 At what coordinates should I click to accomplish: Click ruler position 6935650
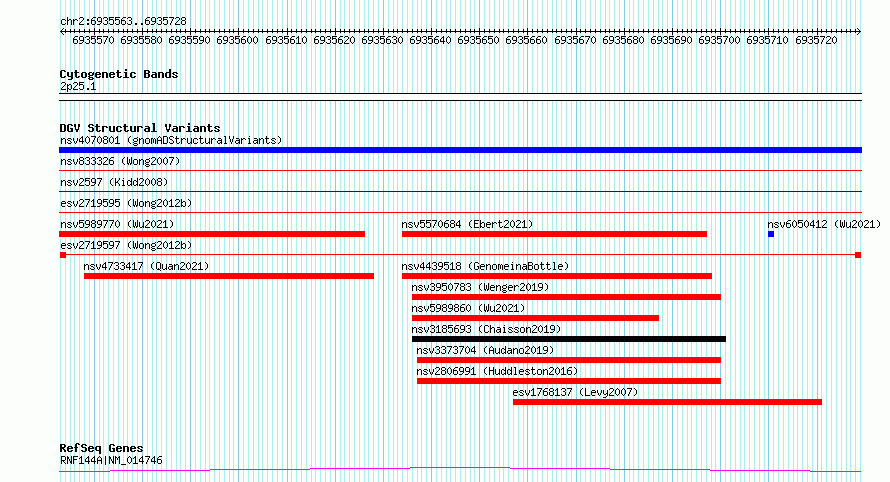(478, 40)
